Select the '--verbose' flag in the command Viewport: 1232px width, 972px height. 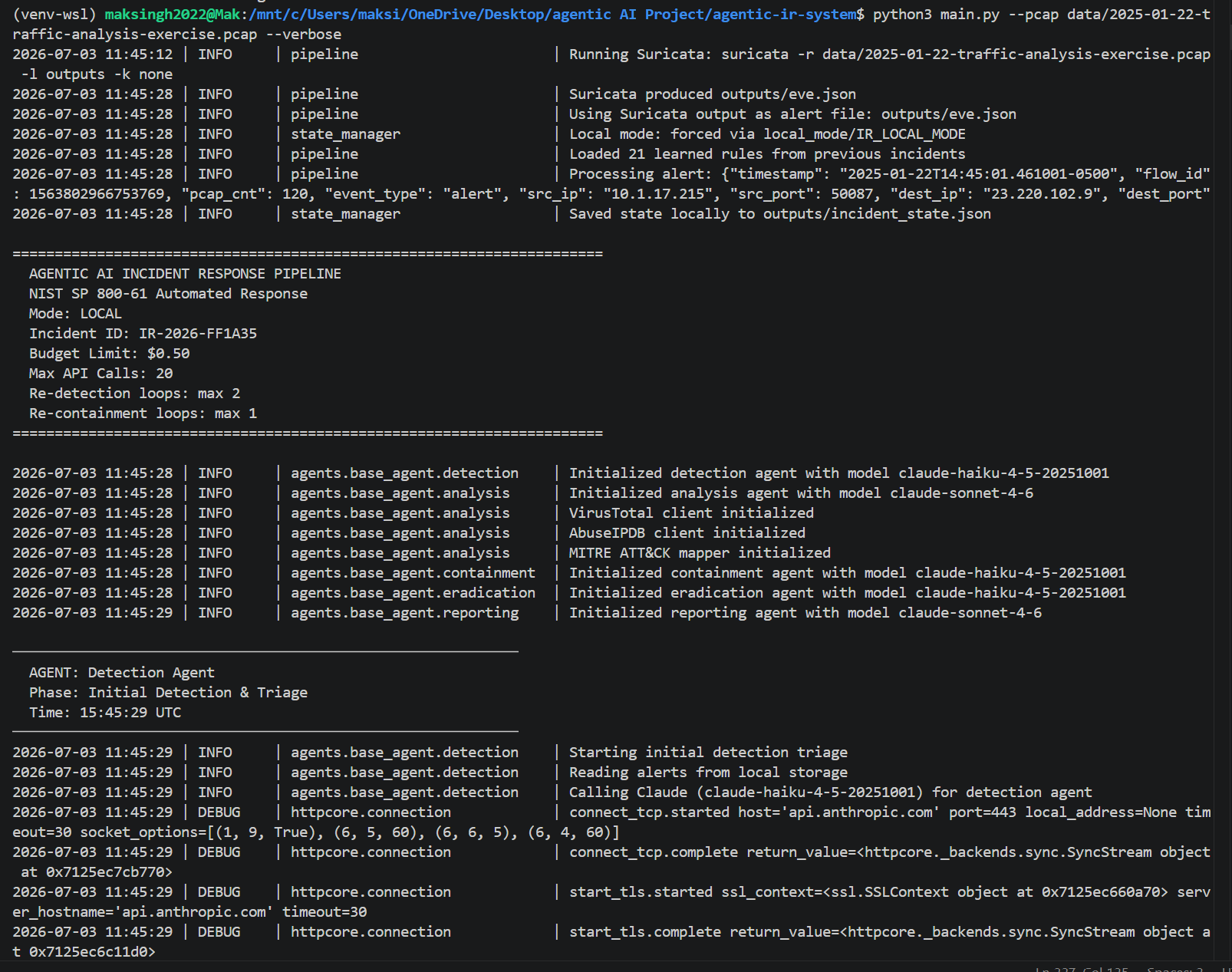(x=304, y=35)
